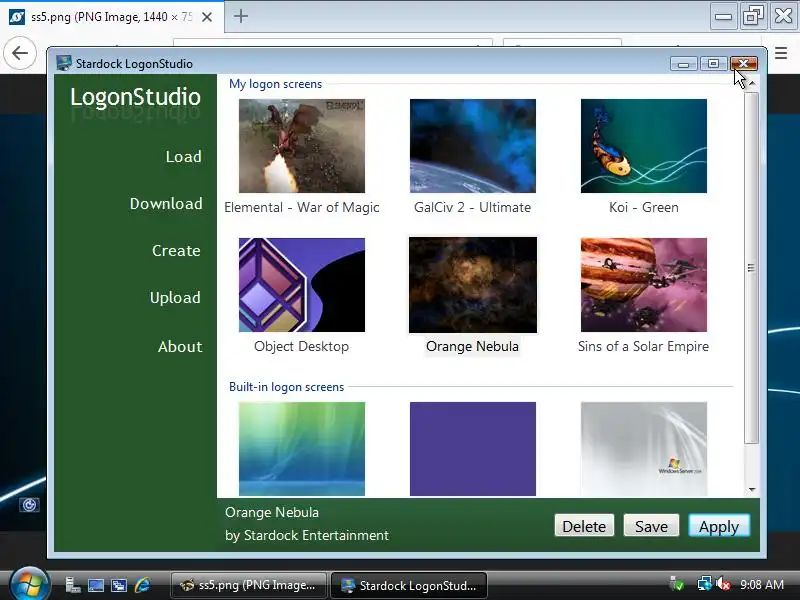Go to the Upload section

(175, 297)
